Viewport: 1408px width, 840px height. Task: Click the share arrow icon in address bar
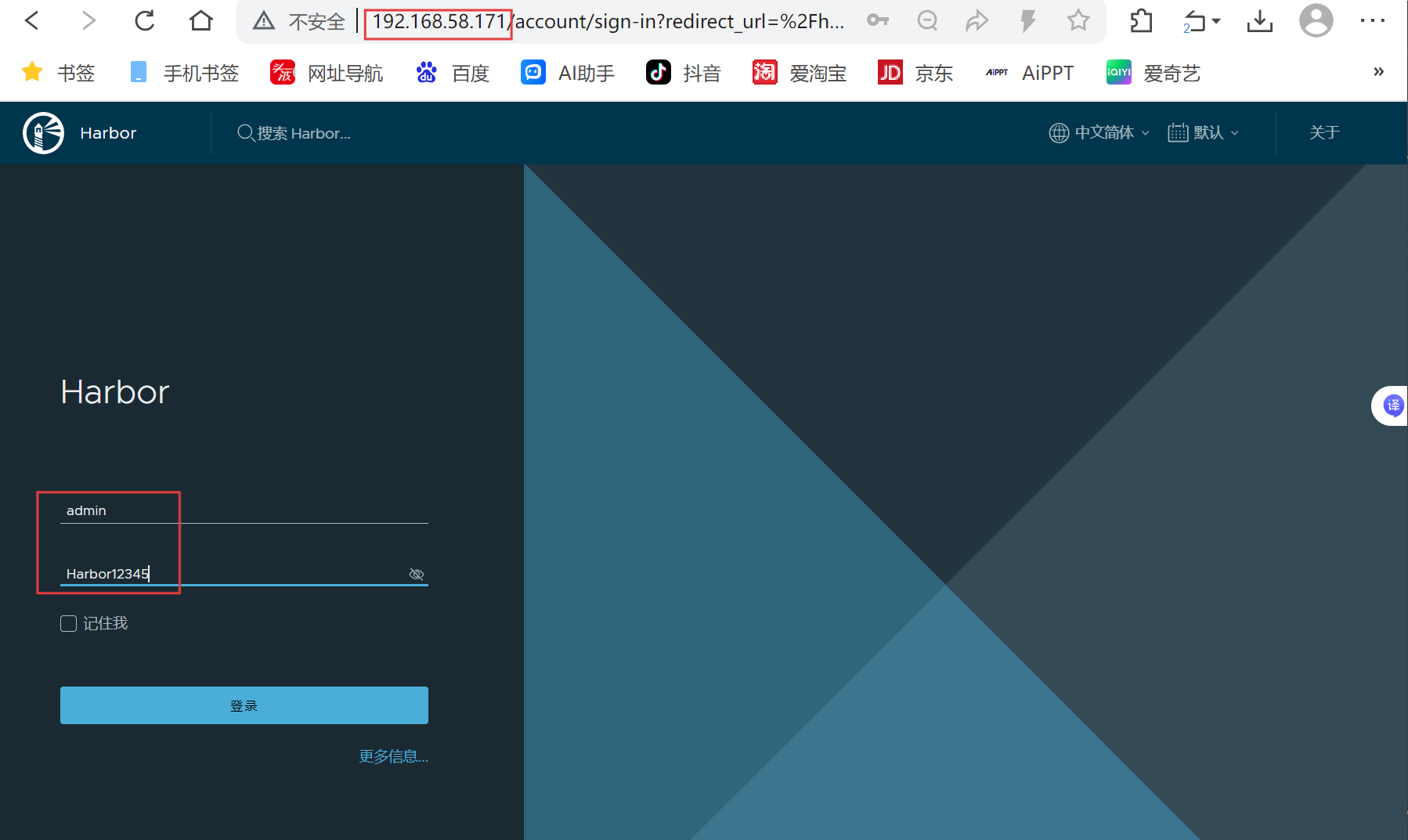pyautogui.click(x=977, y=20)
